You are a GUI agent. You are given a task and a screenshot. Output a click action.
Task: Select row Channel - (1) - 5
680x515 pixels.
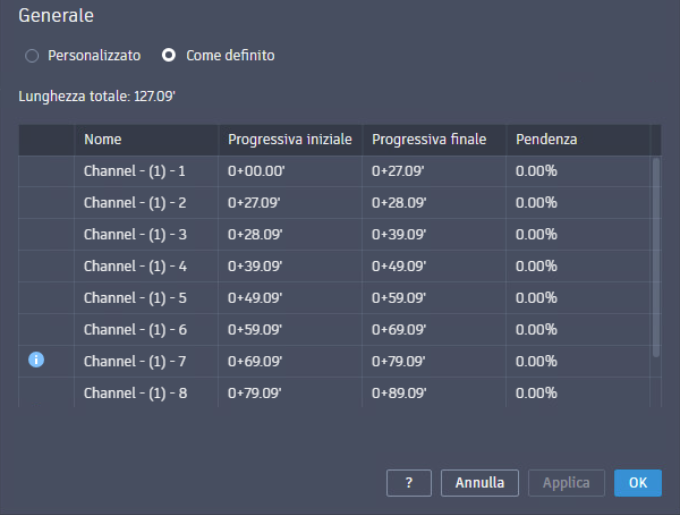(135, 298)
